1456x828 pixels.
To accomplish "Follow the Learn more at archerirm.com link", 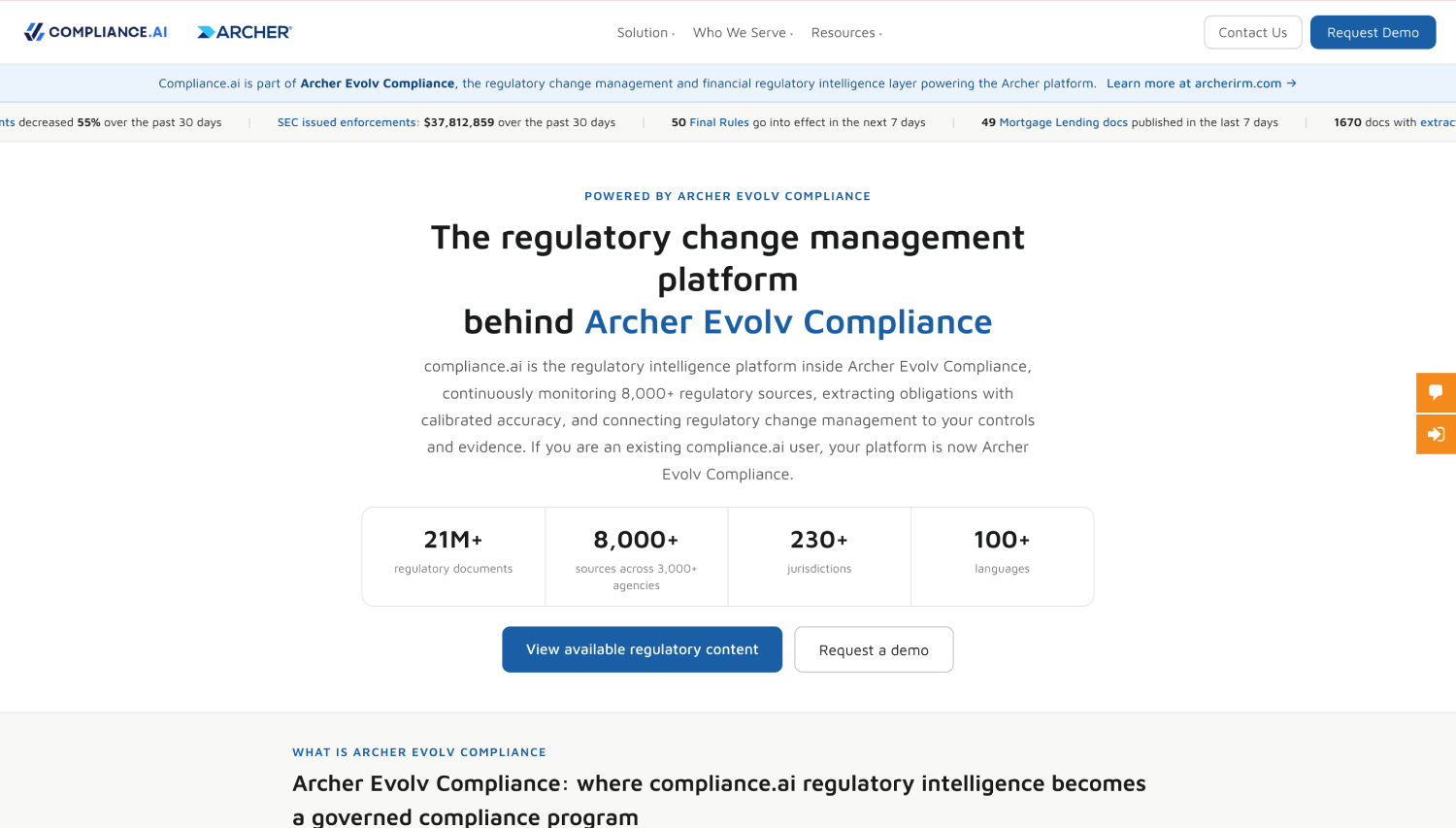I will coord(1202,83).
